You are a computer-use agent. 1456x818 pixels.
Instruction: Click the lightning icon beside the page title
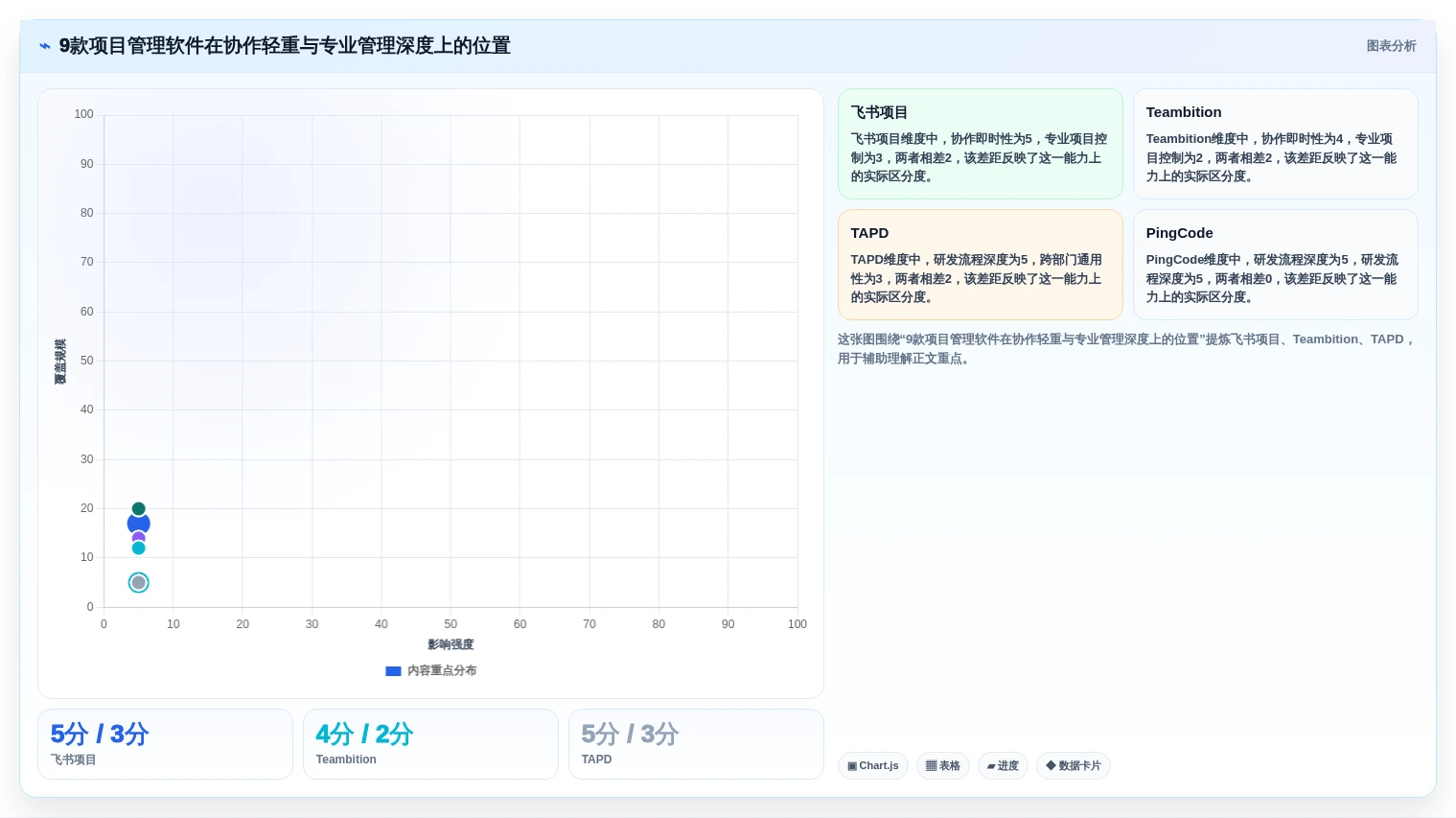pos(44,46)
